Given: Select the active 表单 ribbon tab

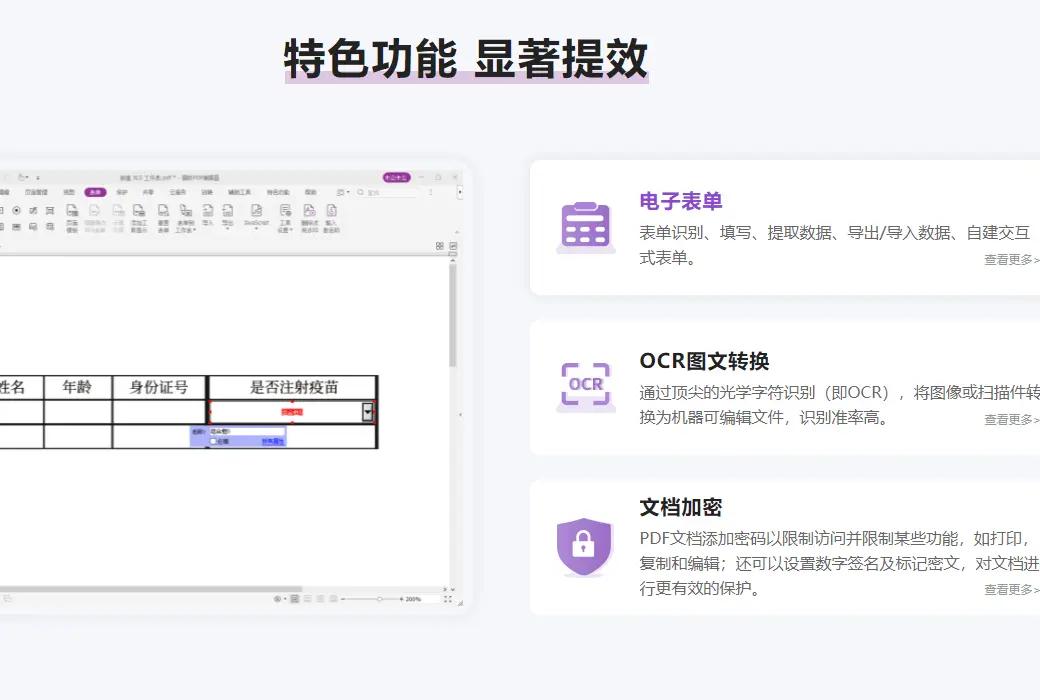Looking at the screenshot, I should point(95,192).
